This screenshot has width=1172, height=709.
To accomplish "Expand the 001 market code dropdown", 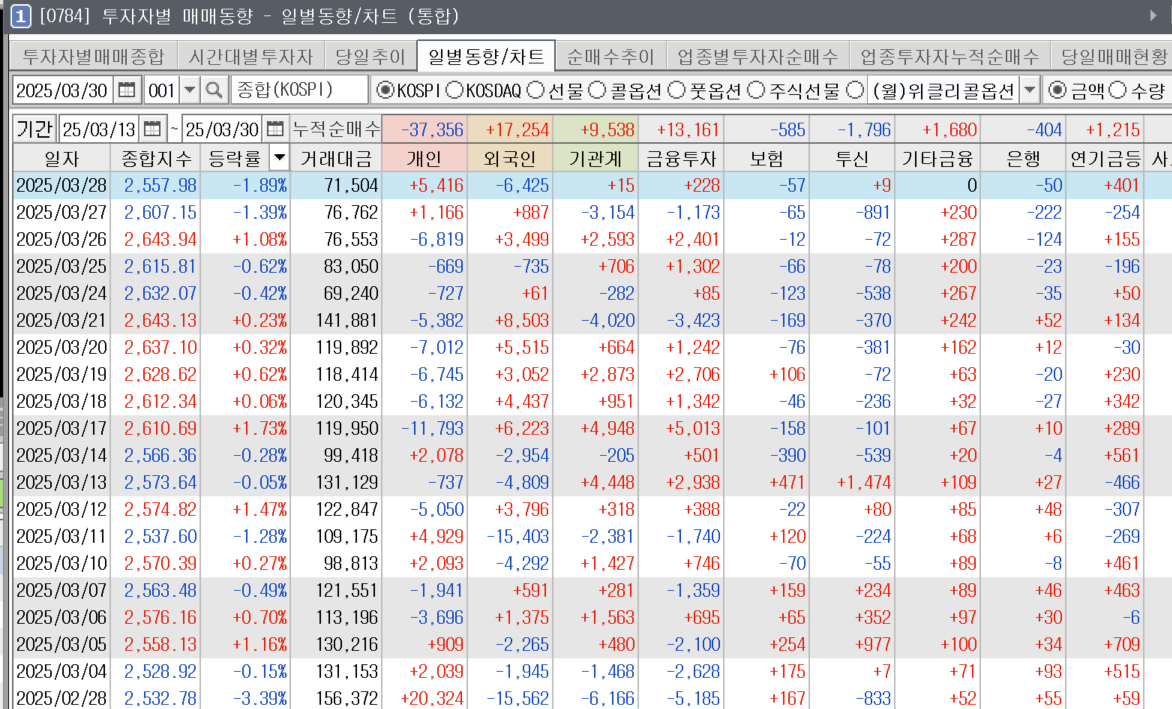I will [x=189, y=91].
